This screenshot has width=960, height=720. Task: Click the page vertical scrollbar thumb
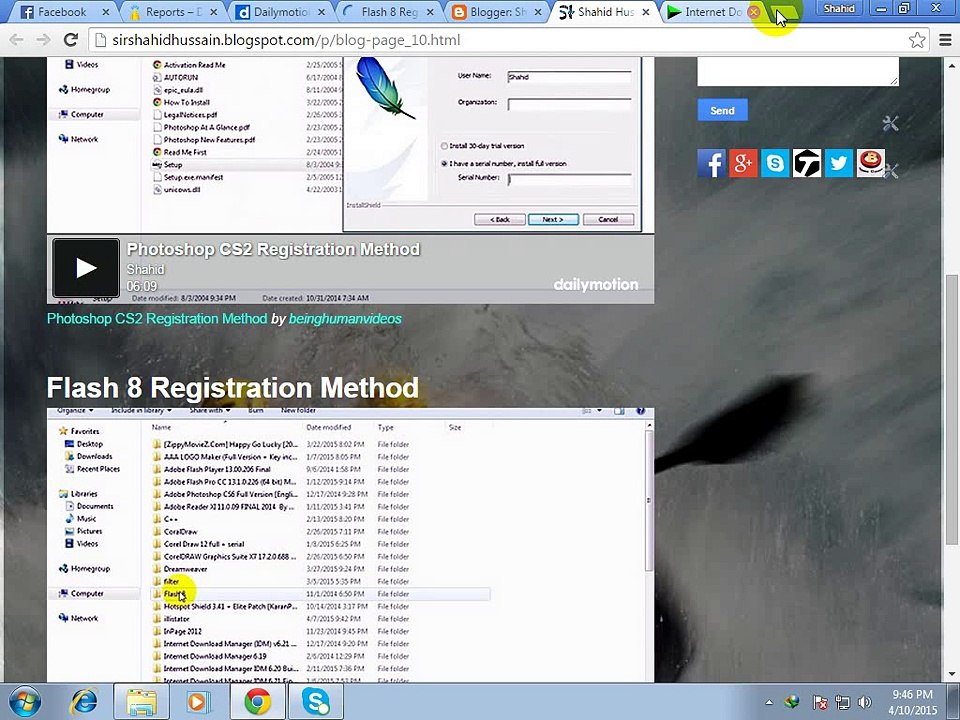(952, 409)
